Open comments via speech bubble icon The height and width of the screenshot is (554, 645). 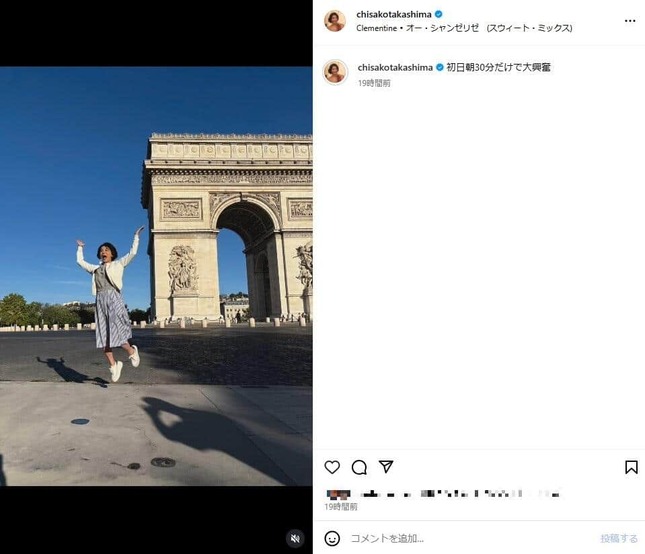[x=359, y=467]
